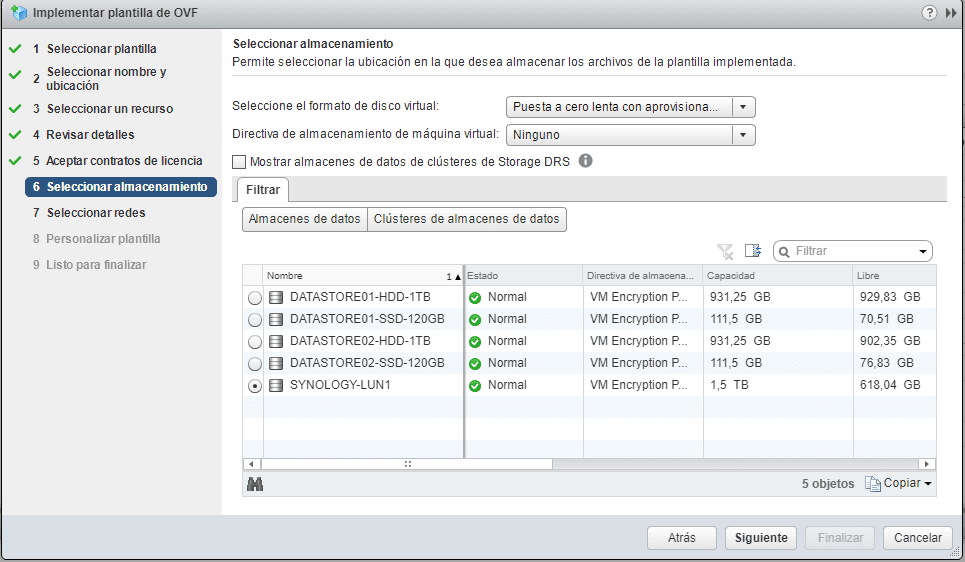Enable Storage DRS cluster datastores checkbox
This screenshot has width=965, height=562.
[239, 161]
